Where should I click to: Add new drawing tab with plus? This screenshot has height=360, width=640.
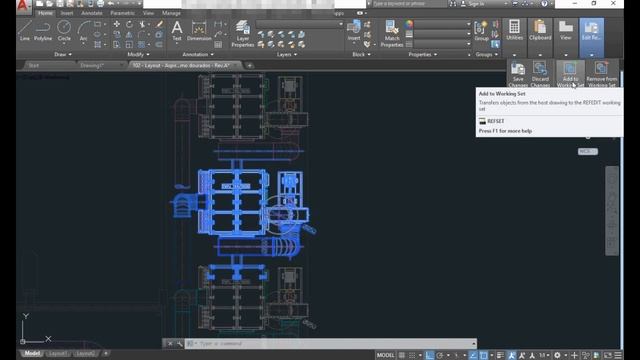click(249, 65)
